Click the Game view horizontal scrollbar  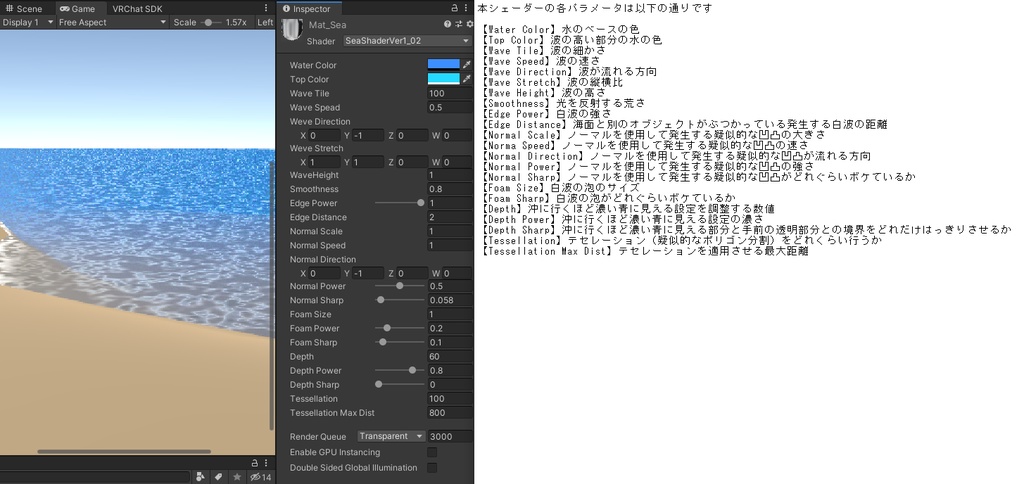pos(124,451)
